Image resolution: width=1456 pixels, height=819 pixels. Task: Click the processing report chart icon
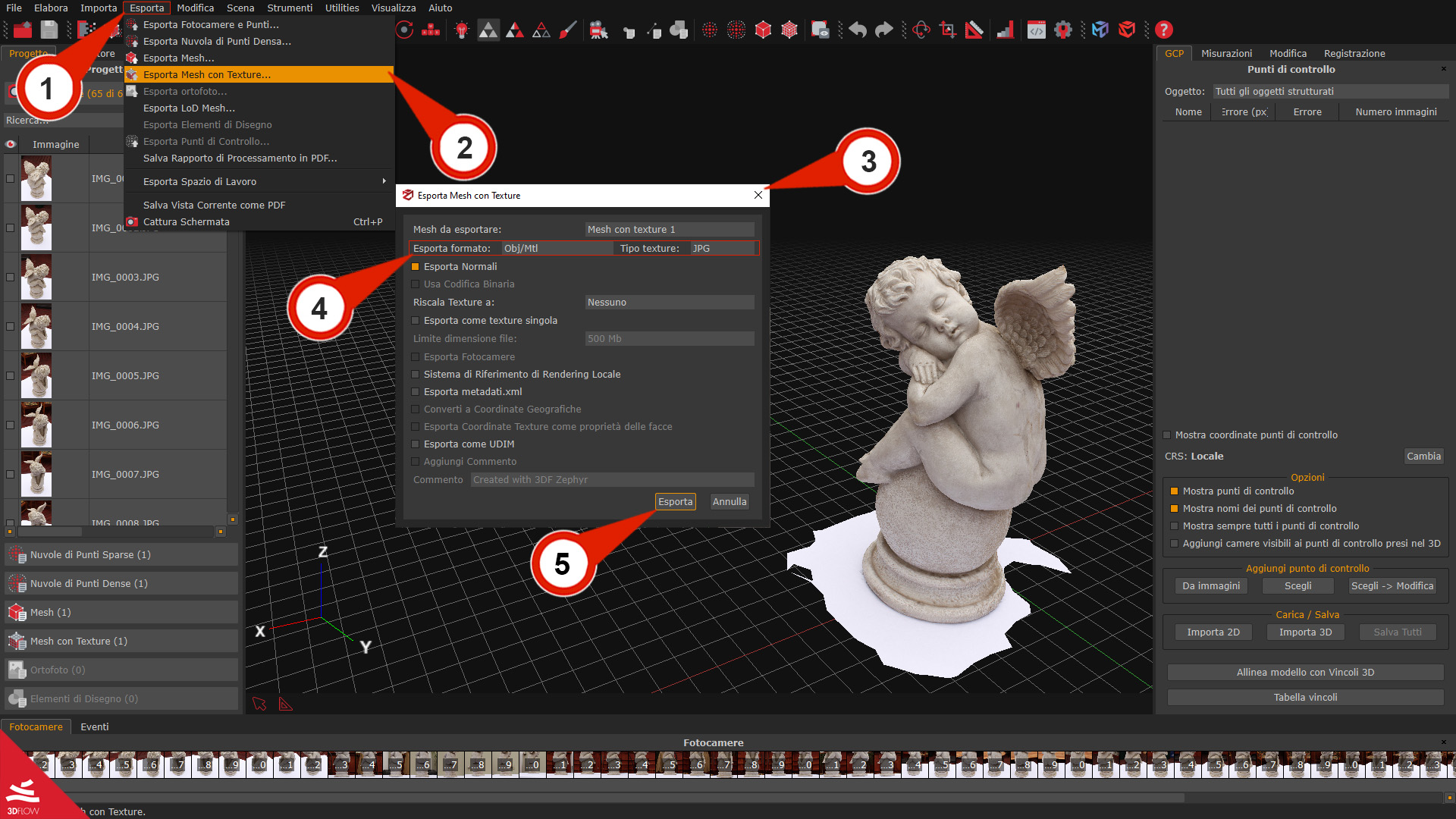1006,30
